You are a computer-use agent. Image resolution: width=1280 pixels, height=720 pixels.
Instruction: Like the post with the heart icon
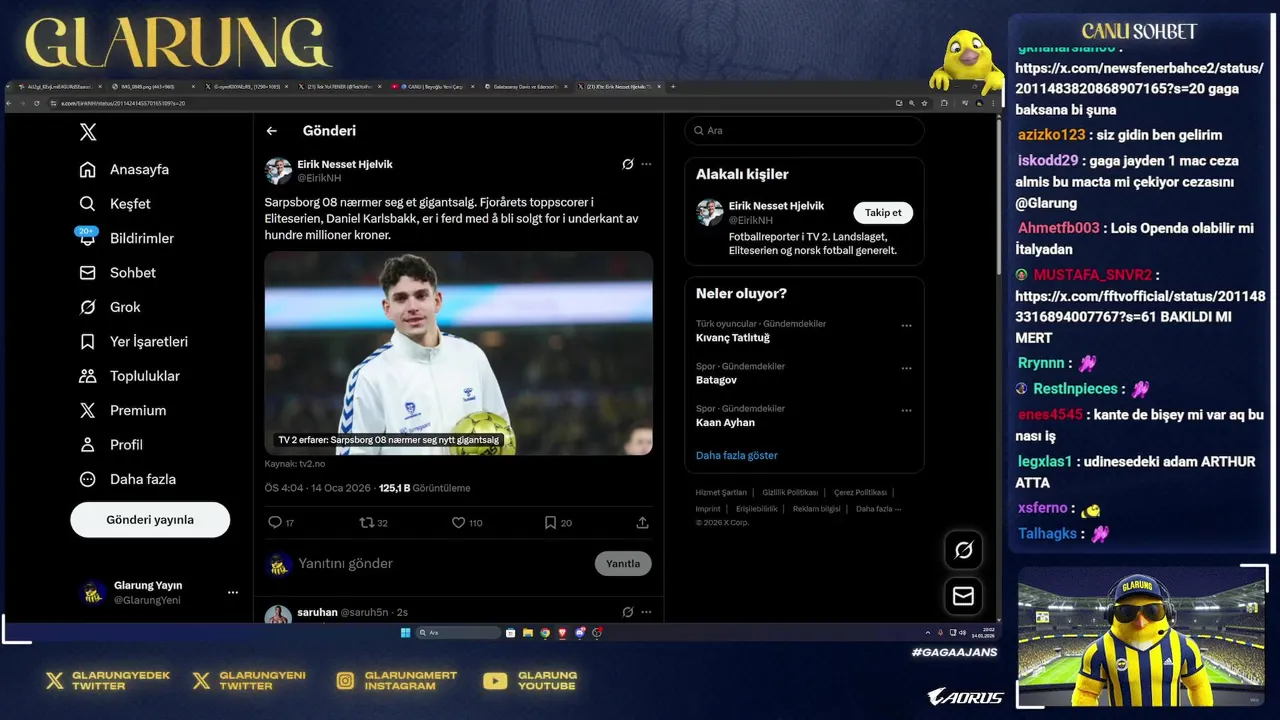tap(458, 522)
